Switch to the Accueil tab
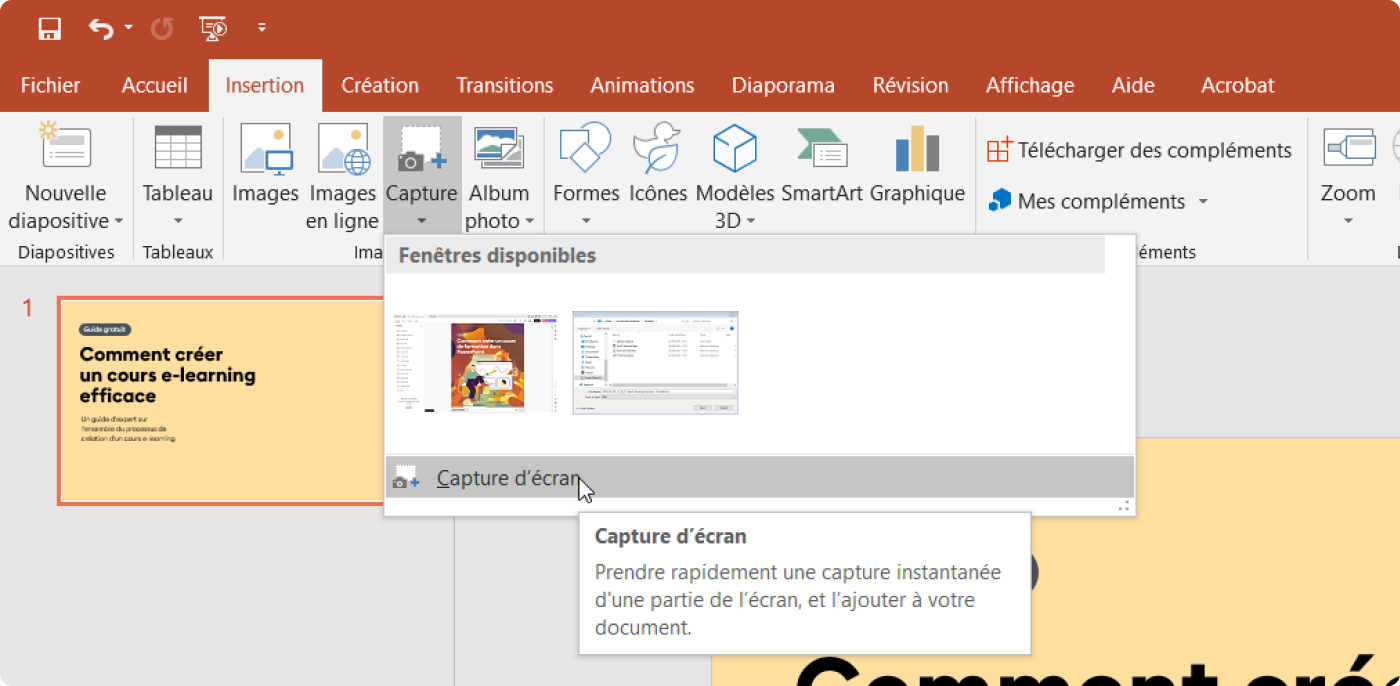Screen dimensions: 1400x686 tap(155, 85)
